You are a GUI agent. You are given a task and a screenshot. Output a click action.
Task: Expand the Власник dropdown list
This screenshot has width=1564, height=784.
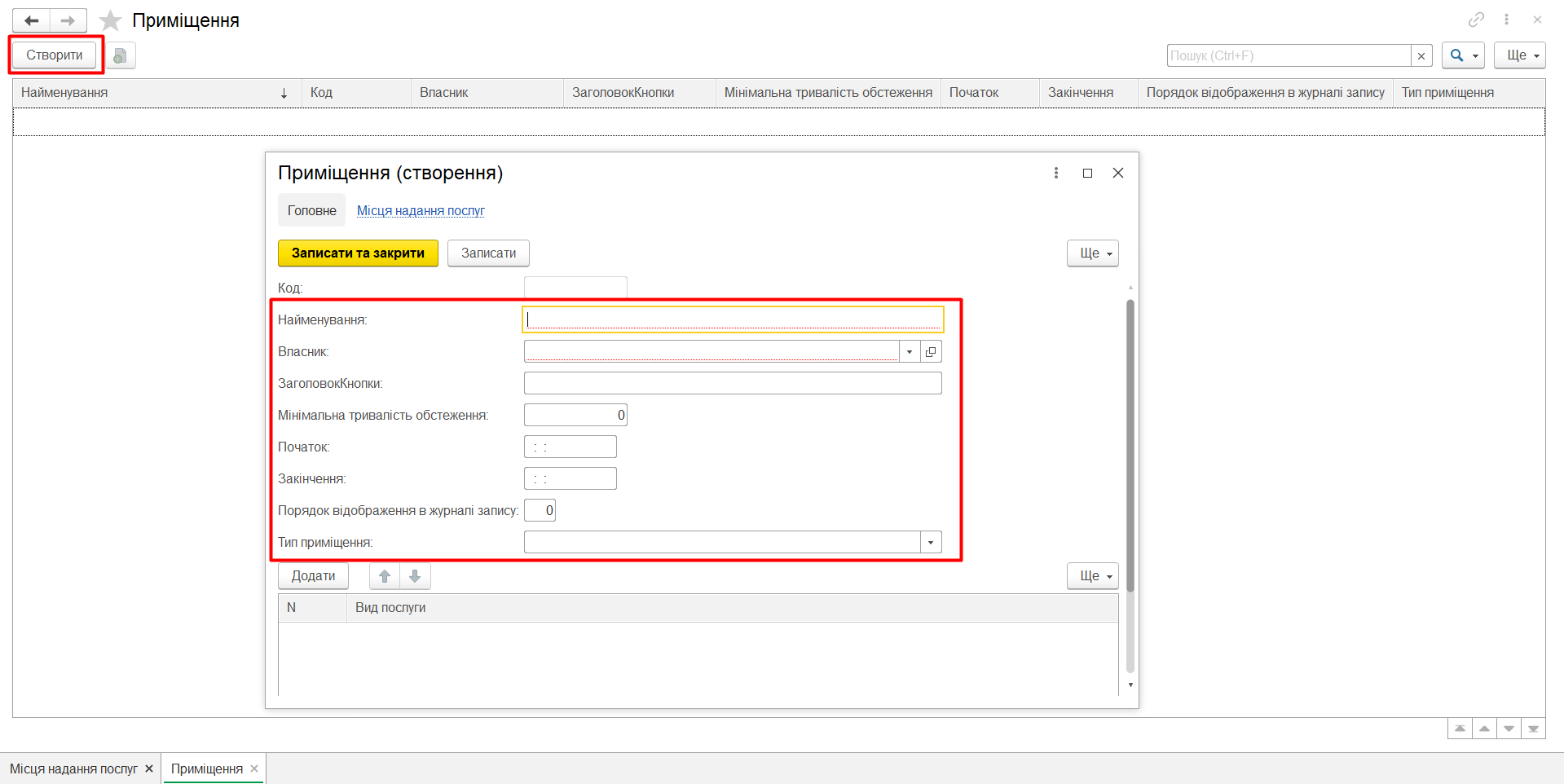click(910, 352)
